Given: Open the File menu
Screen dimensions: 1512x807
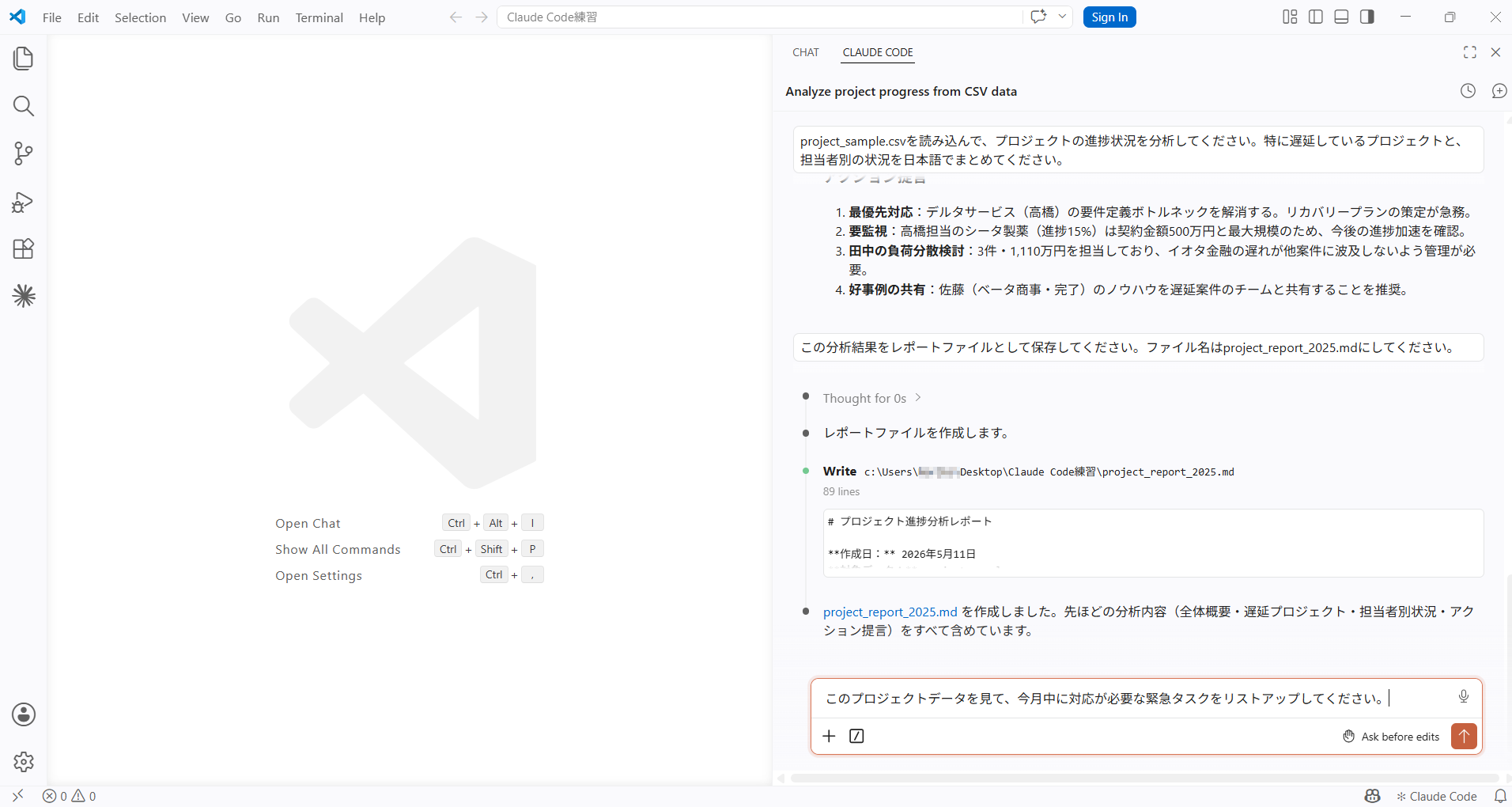Looking at the screenshot, I should (52, 17).
